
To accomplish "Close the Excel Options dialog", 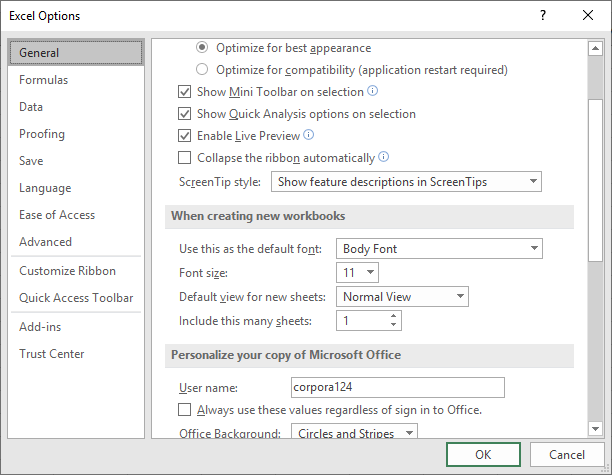I will pos(588,15).
